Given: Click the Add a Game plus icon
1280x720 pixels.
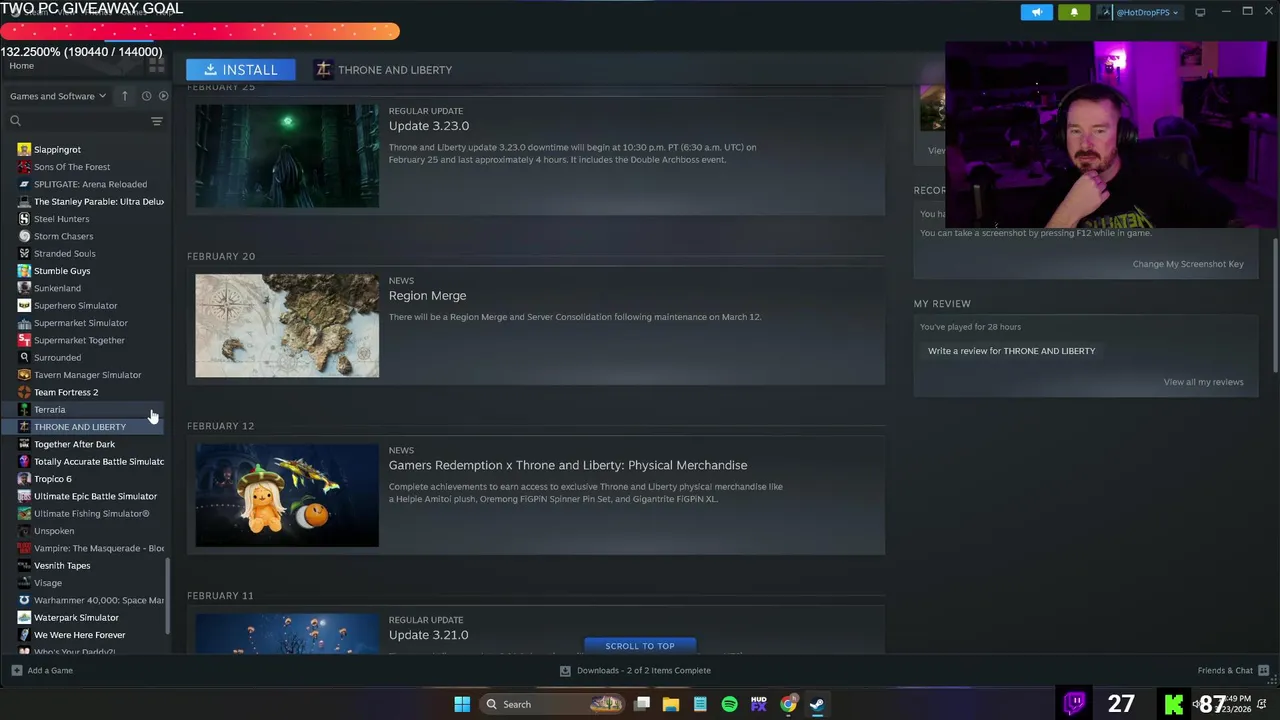Looking at the screenshot, I should click(16, 670).
